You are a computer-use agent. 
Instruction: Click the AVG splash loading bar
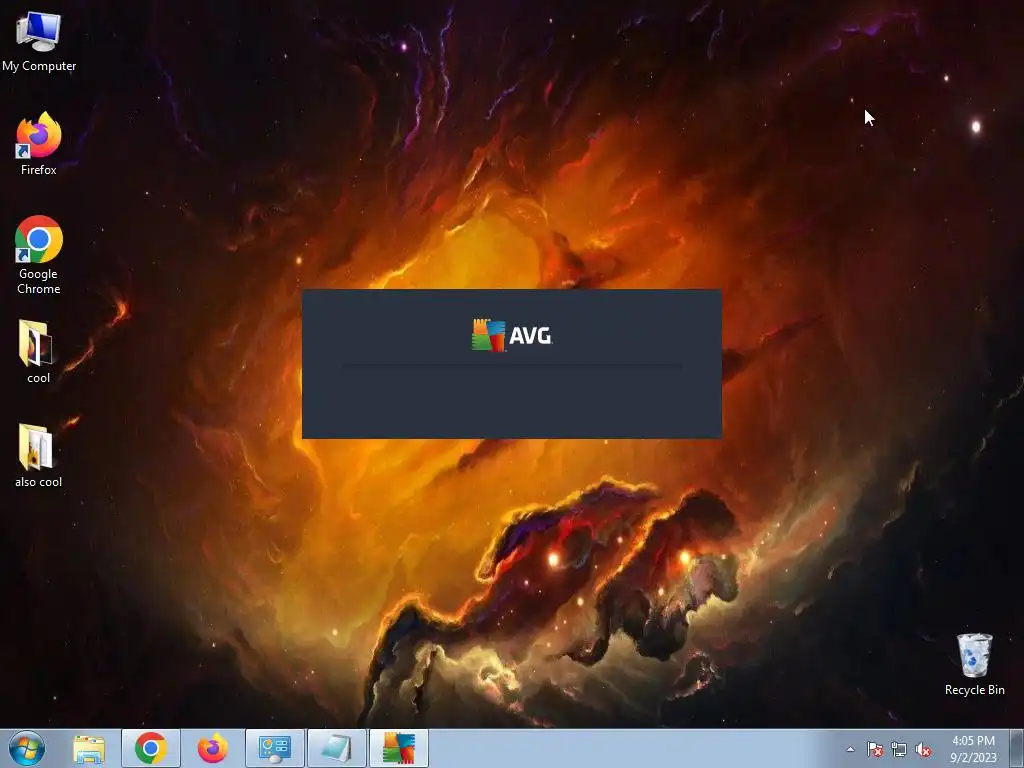[x=512, y=366]
